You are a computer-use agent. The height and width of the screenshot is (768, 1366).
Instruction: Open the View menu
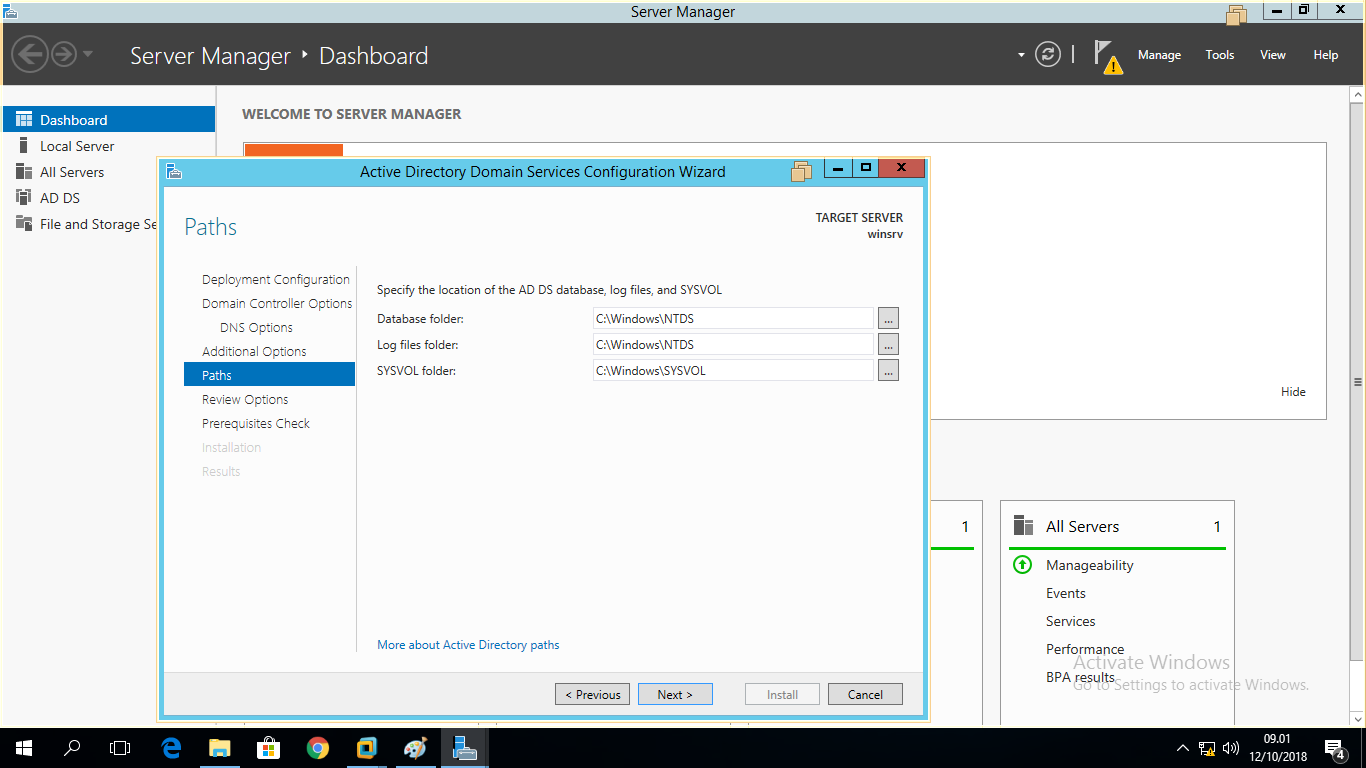click(x=1272, y=55)
